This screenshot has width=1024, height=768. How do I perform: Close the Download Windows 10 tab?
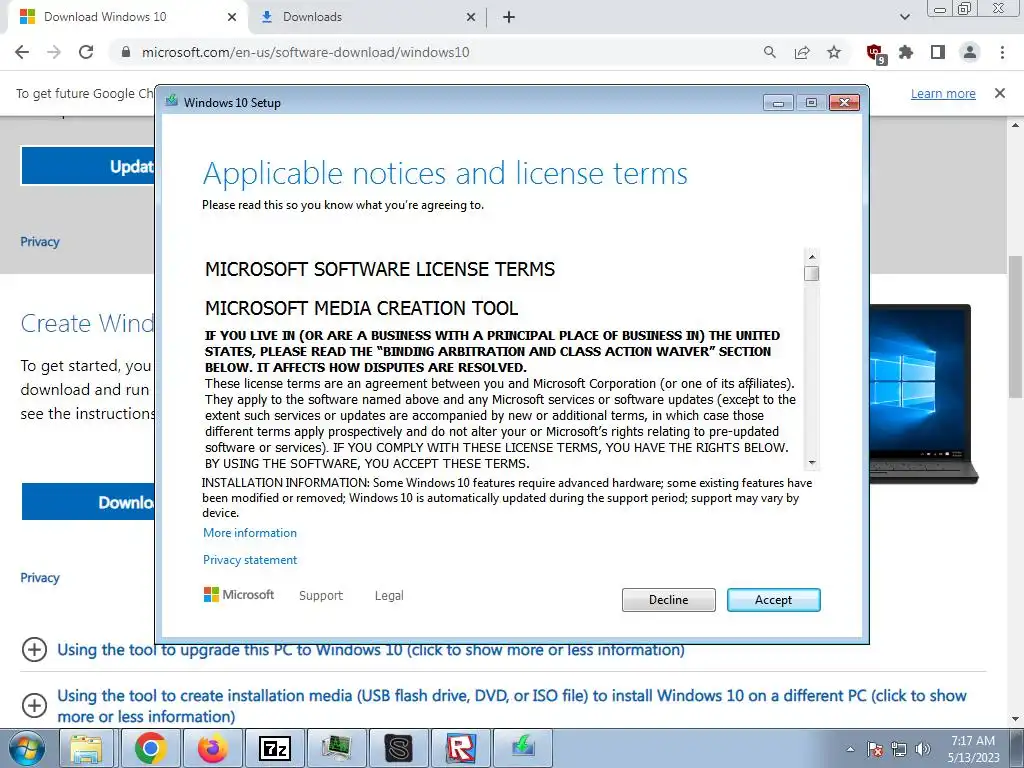[232, 17]
